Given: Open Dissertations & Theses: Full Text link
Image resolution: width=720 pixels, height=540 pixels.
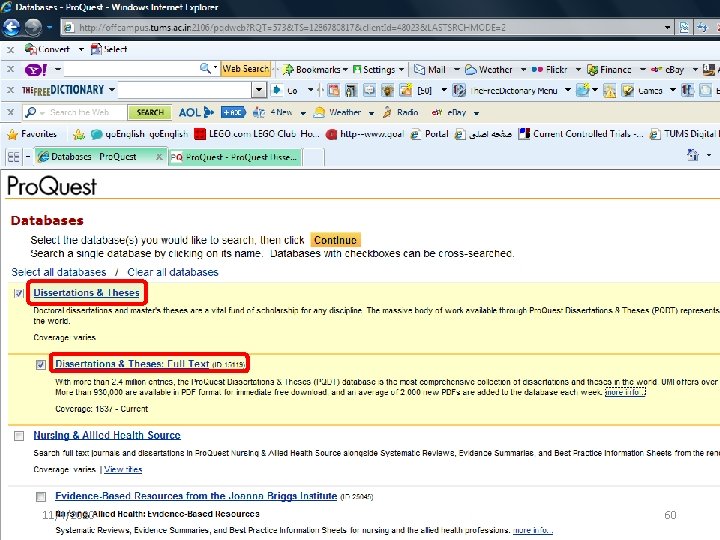Looking at the screenshot, I should [x=132, y=364].
